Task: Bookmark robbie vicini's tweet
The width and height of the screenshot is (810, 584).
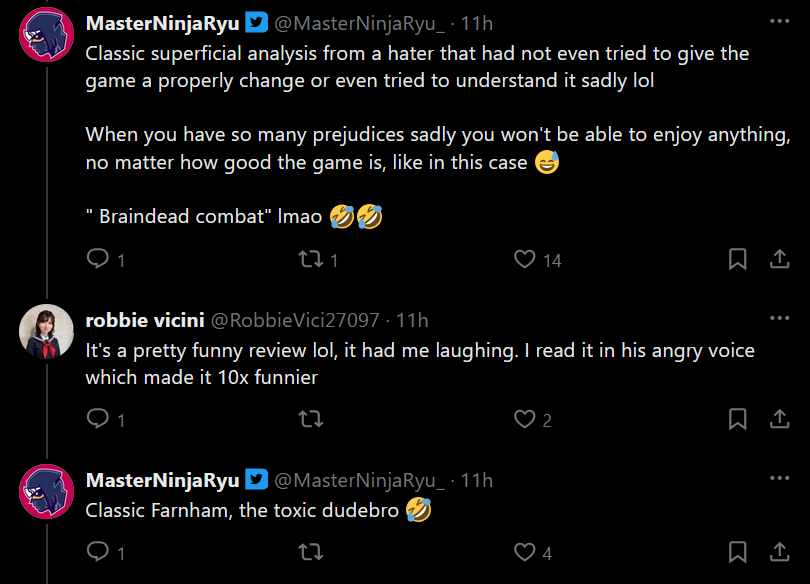Action: tap(737, 420)
